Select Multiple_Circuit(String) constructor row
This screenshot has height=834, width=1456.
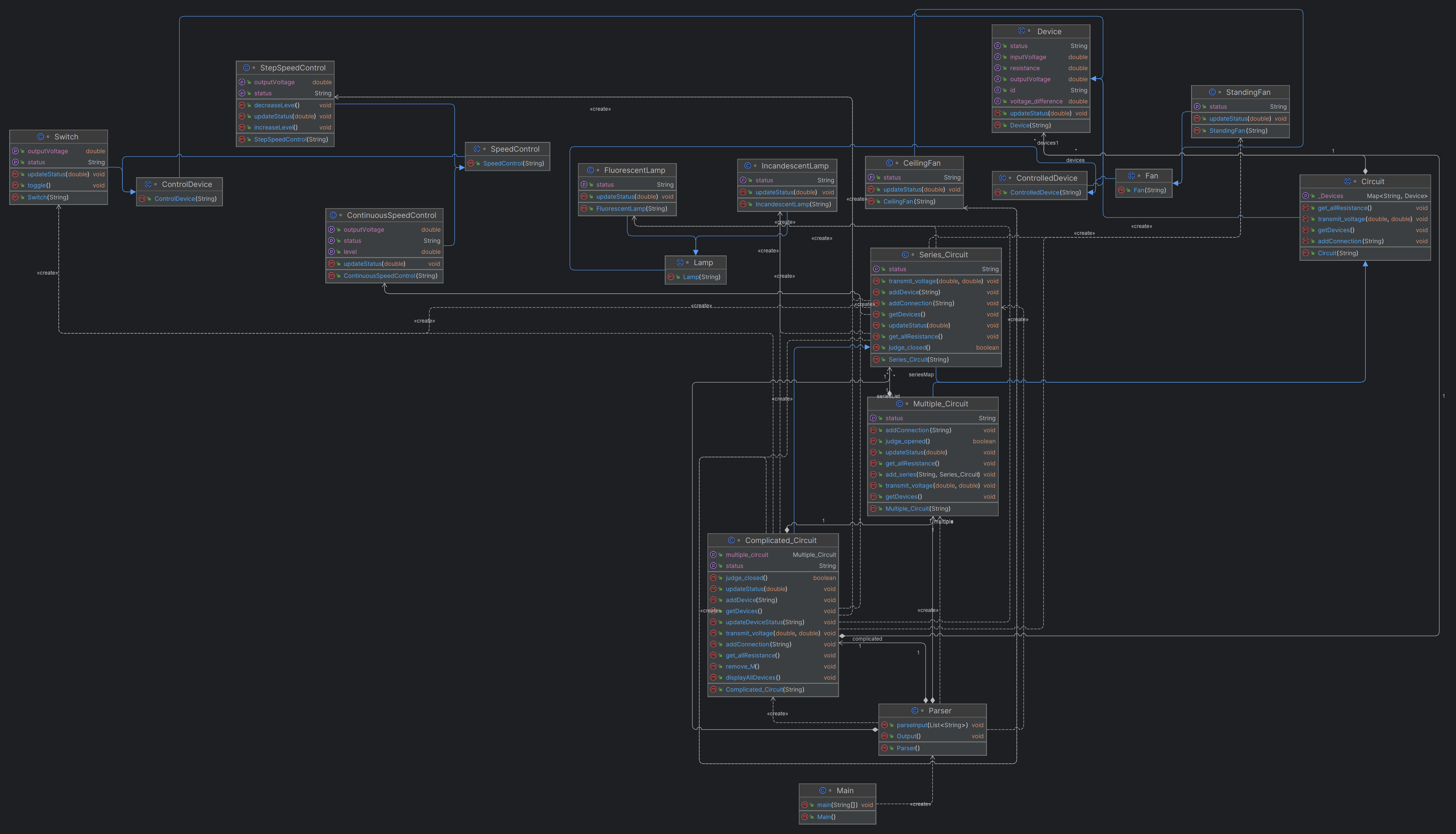pos(933,509)
